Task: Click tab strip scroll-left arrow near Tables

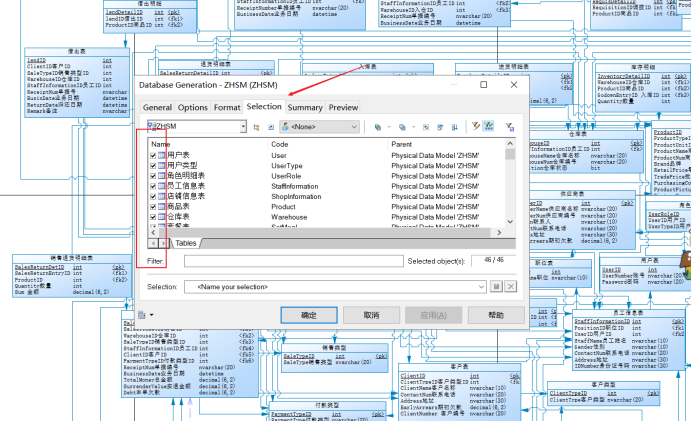Action: [153, 243]
